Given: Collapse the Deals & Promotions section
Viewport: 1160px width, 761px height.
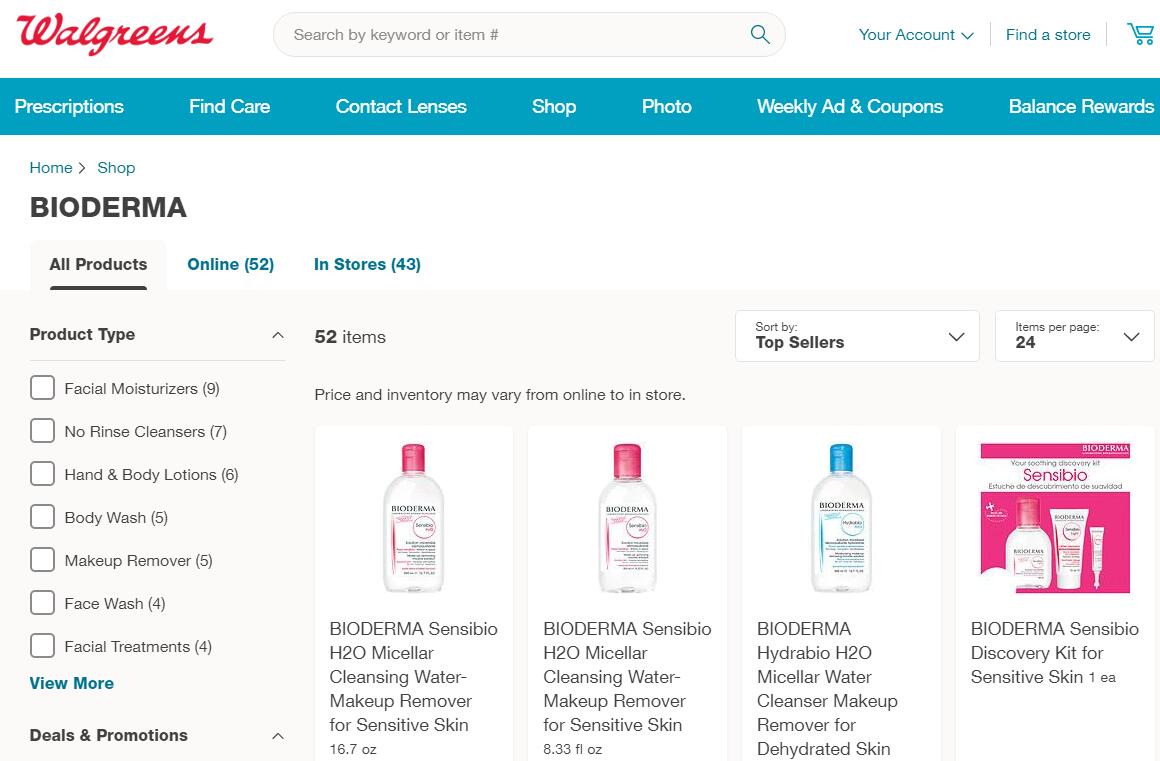Looking at the screenshot, I should (x=278, y=736).
